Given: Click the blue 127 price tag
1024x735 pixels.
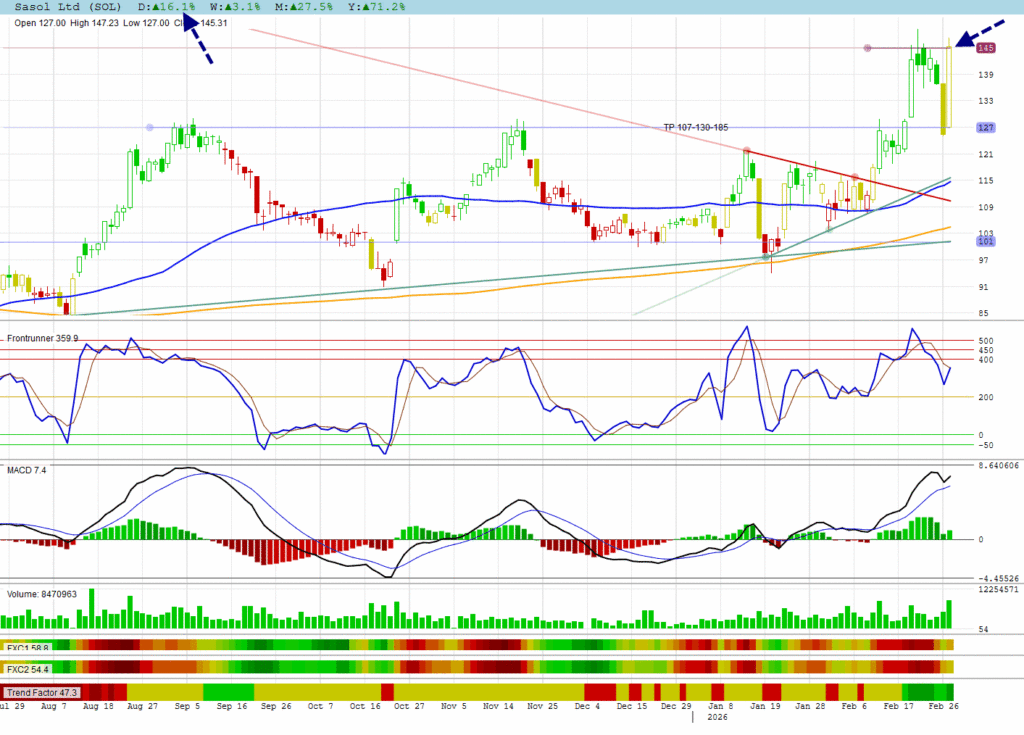Looking at the screenshot, I should (x=985, y=127).
